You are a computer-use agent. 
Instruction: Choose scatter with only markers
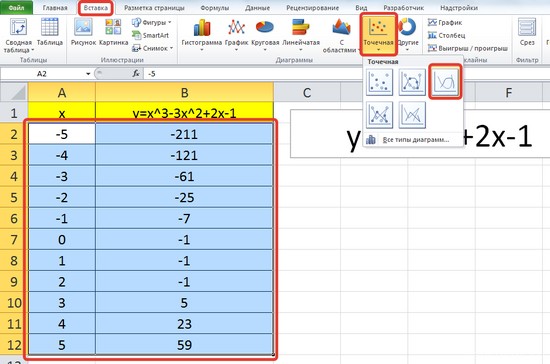point(379,82)
